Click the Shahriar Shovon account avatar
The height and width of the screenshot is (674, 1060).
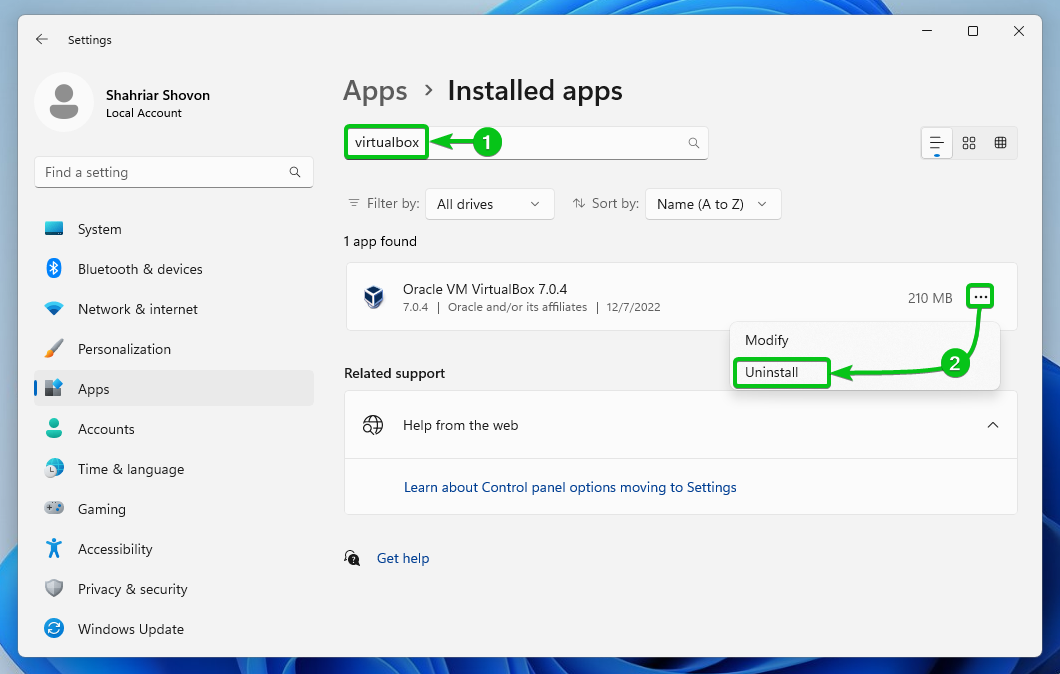63,101
